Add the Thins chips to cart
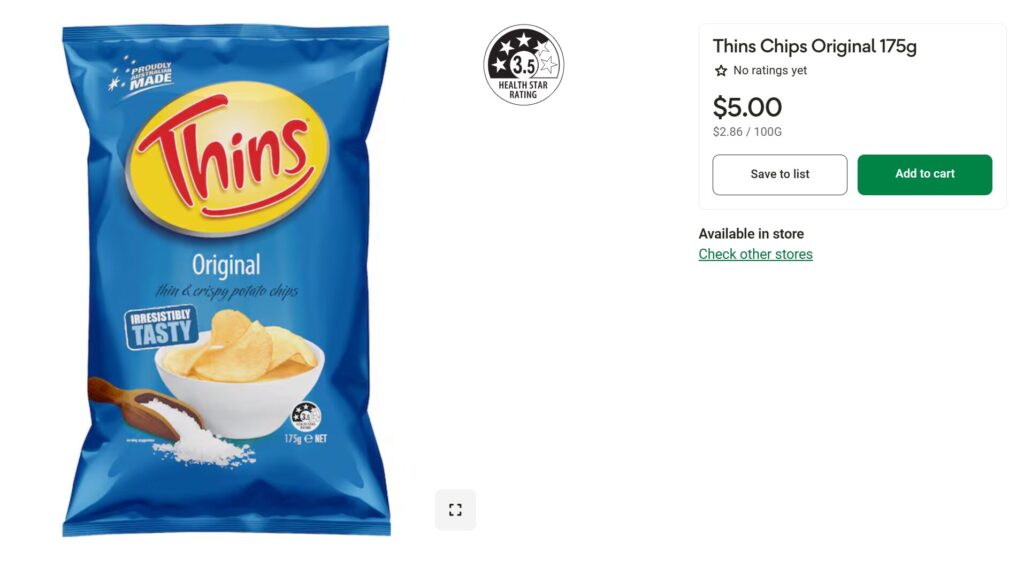Viewport: 1024px width, 576px height. tap(925, 174)
